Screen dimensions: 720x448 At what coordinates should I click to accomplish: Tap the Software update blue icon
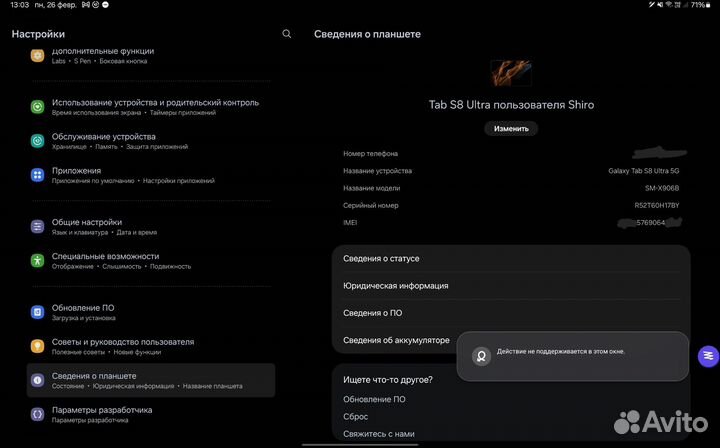coord(37,312)
